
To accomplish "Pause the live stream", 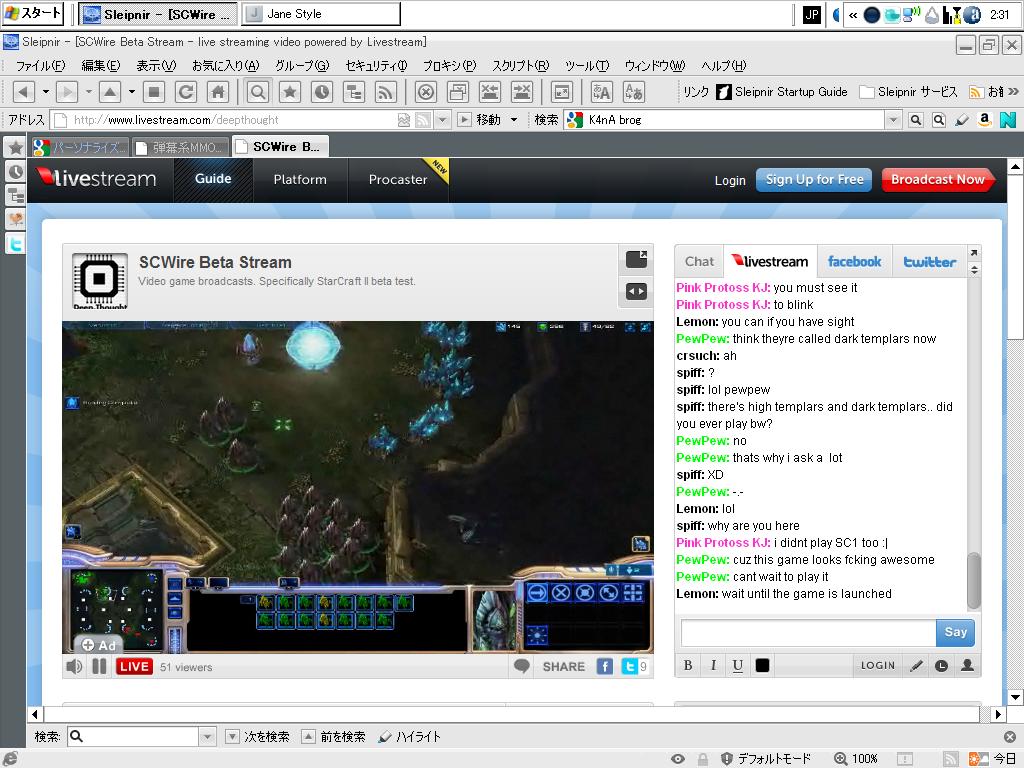I will click(x=99, y=667).
